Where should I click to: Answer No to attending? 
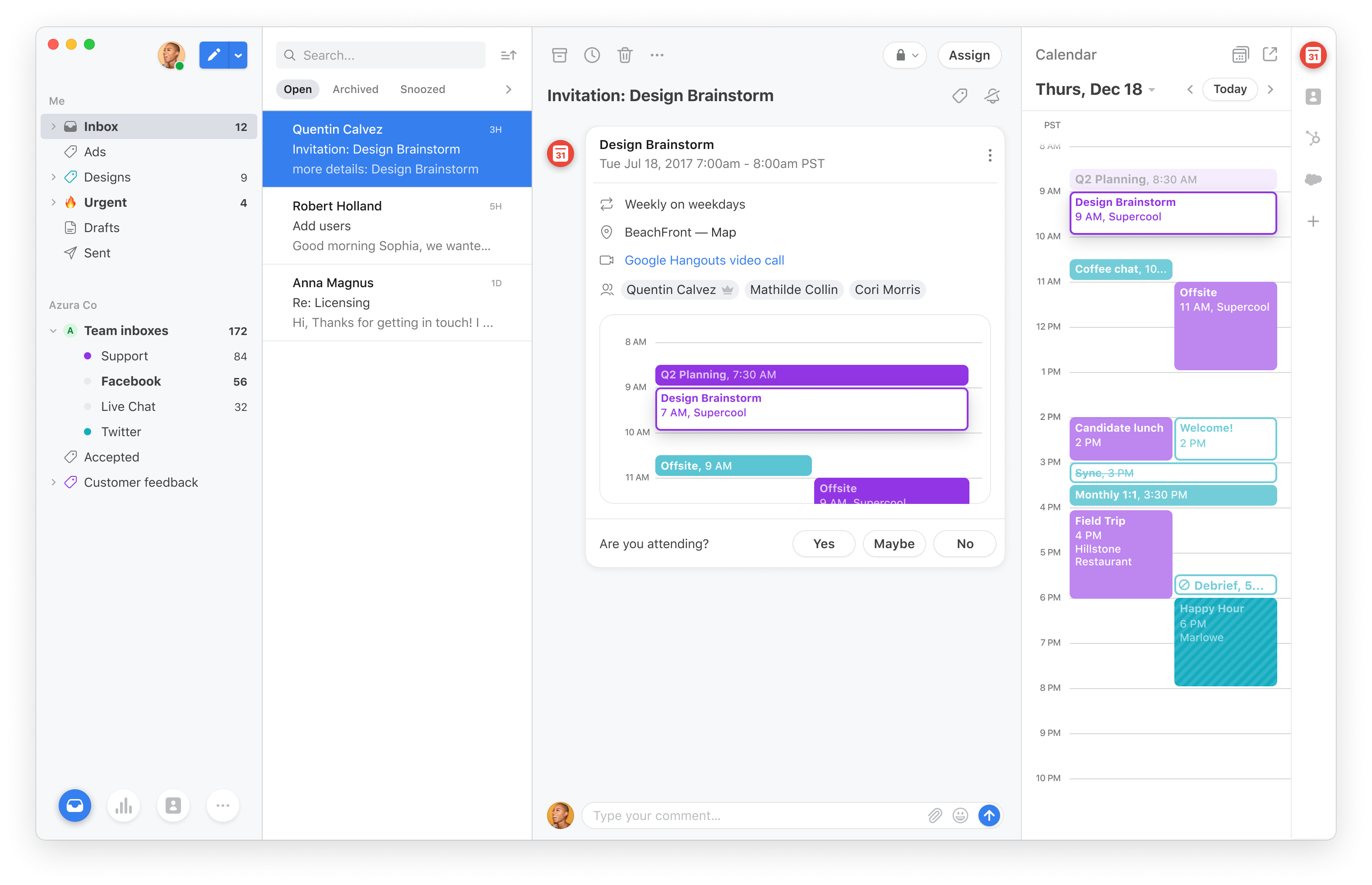[x=965, y=544]
